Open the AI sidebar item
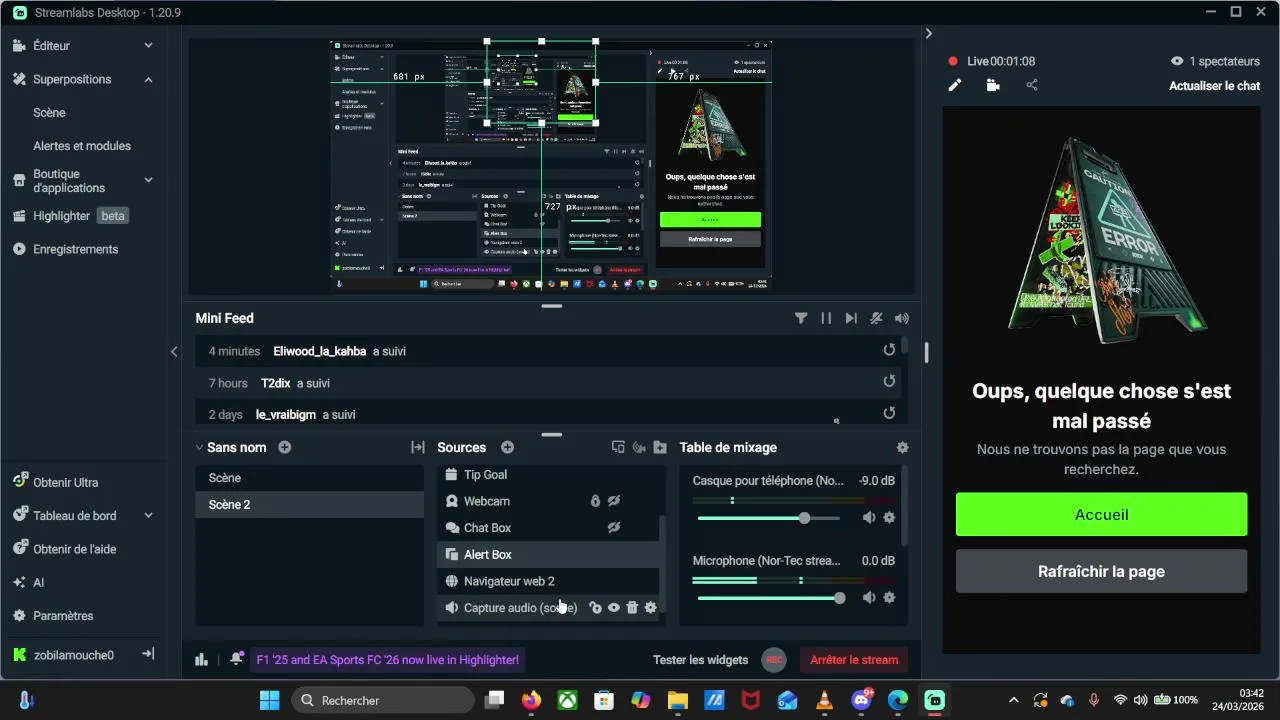Viewport: 1280px width, 720px height. (29, 582)
